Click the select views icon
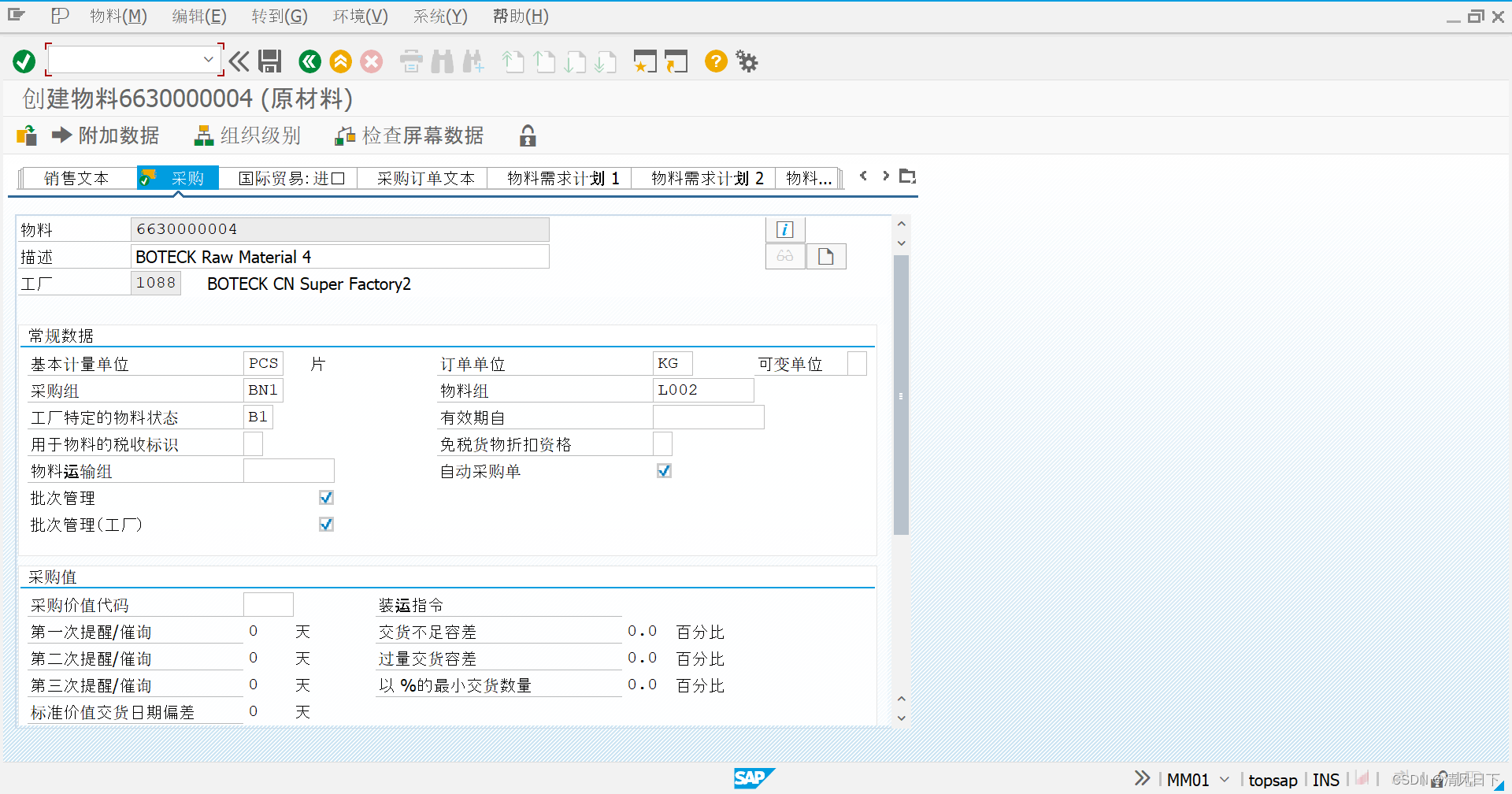This screenshot has width=1512, height=794. [27, 135]
